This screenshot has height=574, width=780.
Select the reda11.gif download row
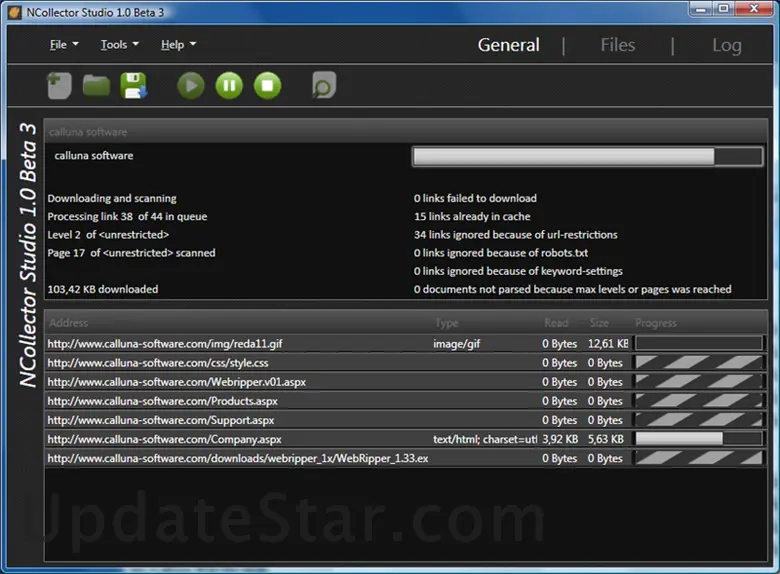click(x=405, y=343)
